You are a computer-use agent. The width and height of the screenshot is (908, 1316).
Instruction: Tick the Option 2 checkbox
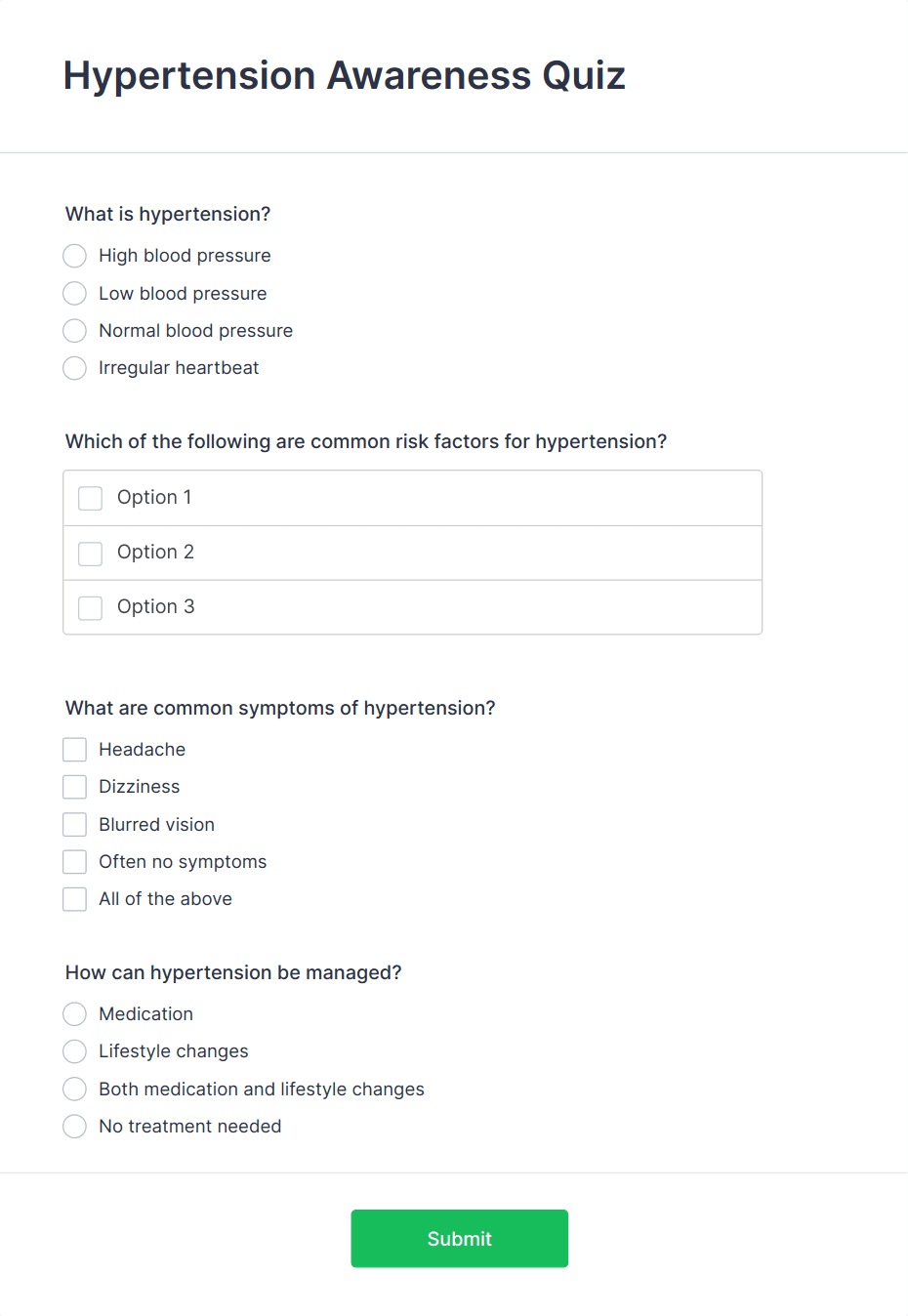[x=91, y=554]
